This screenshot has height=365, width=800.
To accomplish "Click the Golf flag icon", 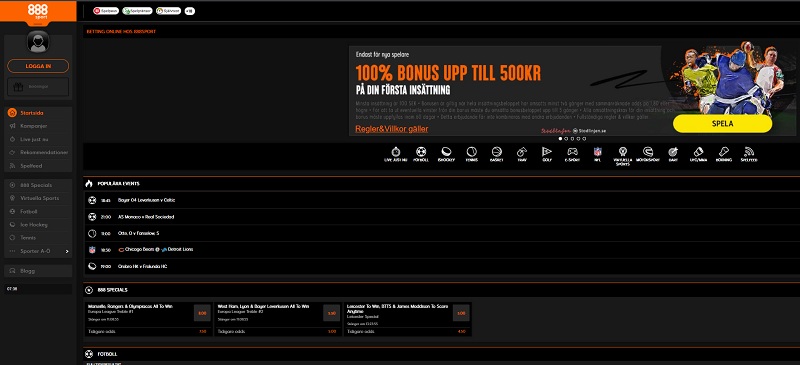I will 547,152.
